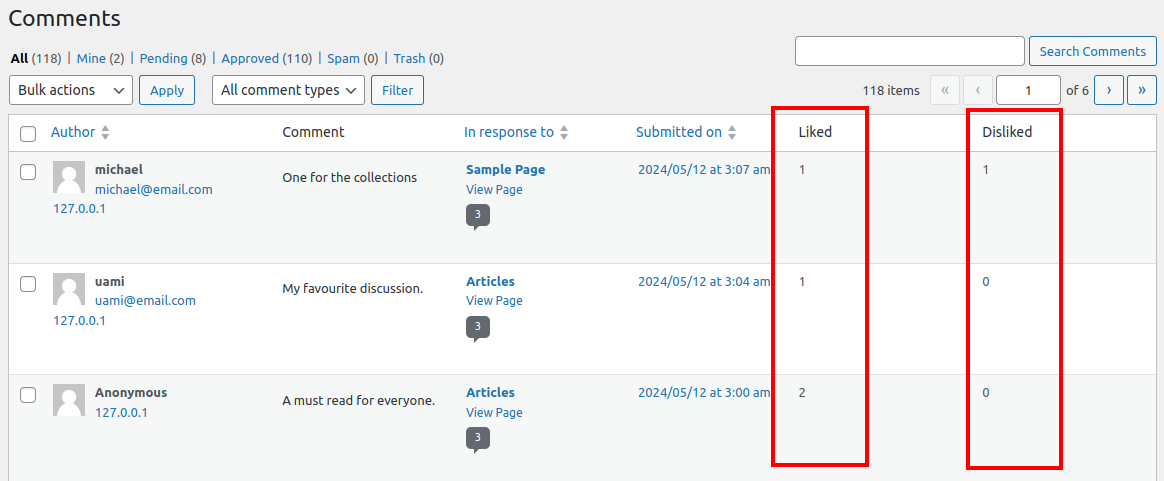Click comment text 'A must read for everyone.'
Image resolution: width=1164 pixels, height=481 pixels.
click(x=359, y=400)
